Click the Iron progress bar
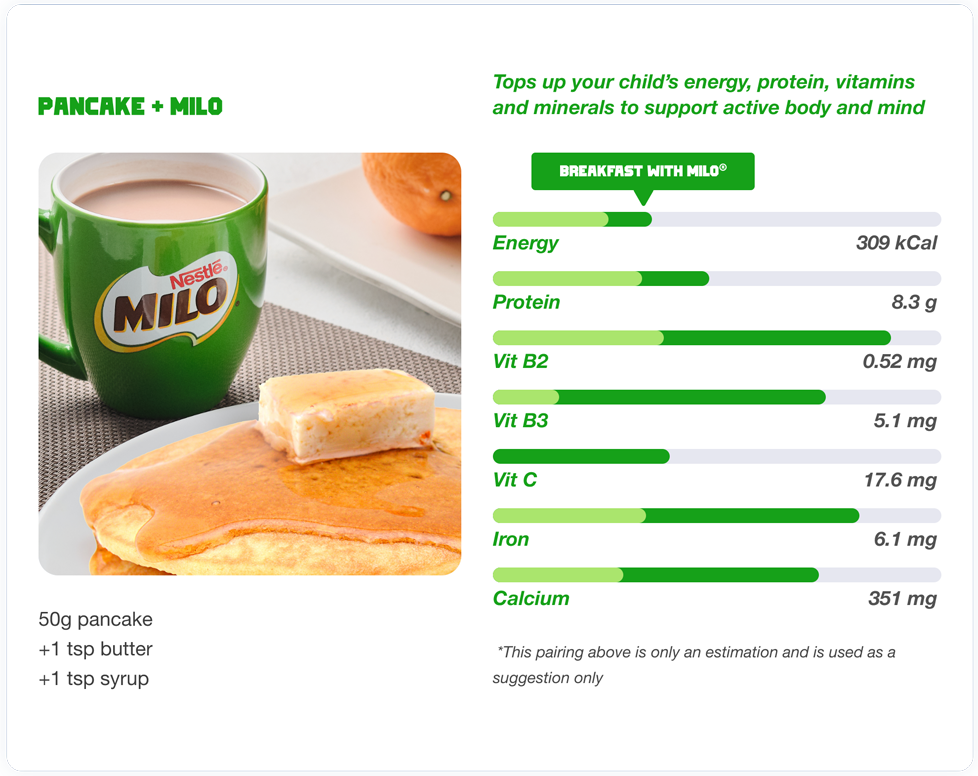 [x=717, y=515]
